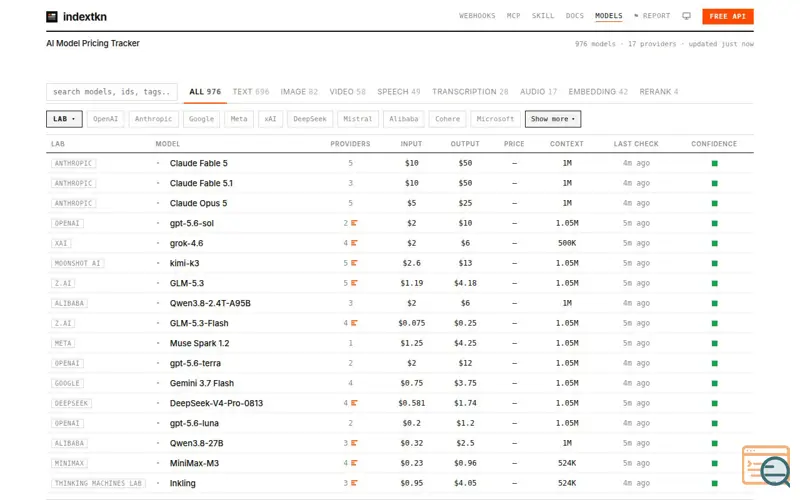Open the floating terminal search widget icon
The width and height of the screenshot is (800, 500).
tap(766, 466)
